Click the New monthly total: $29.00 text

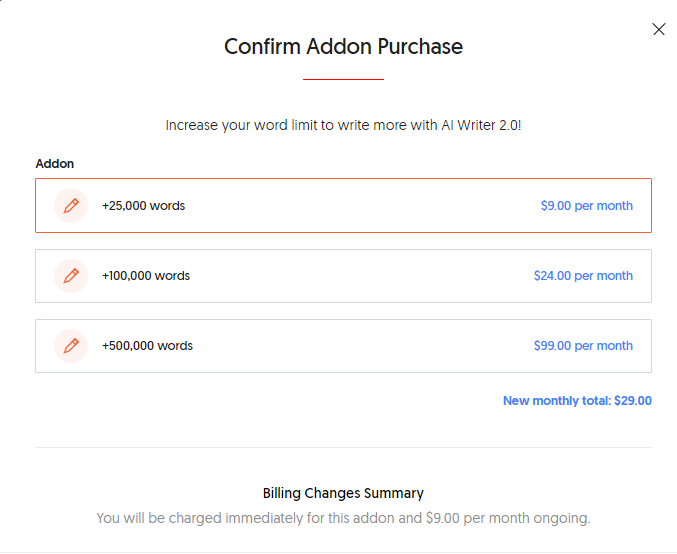pos(577,401)
